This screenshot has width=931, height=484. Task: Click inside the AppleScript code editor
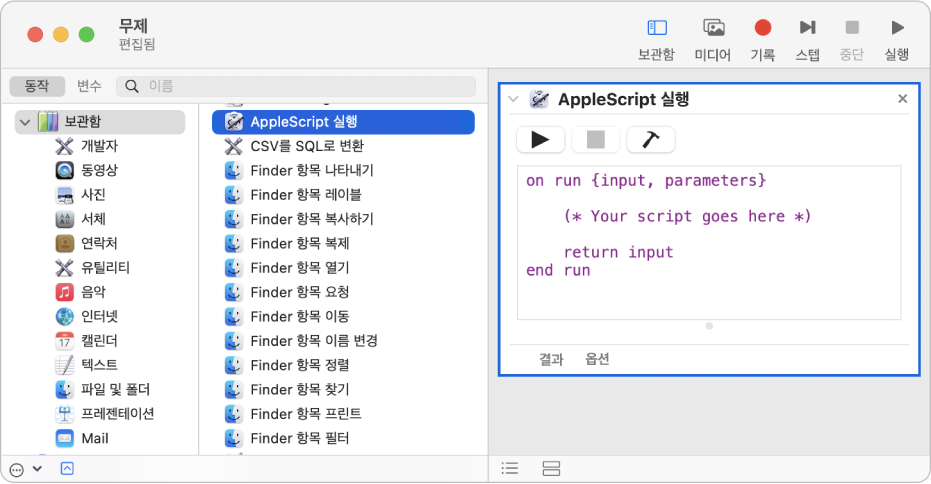coord(709,243)
